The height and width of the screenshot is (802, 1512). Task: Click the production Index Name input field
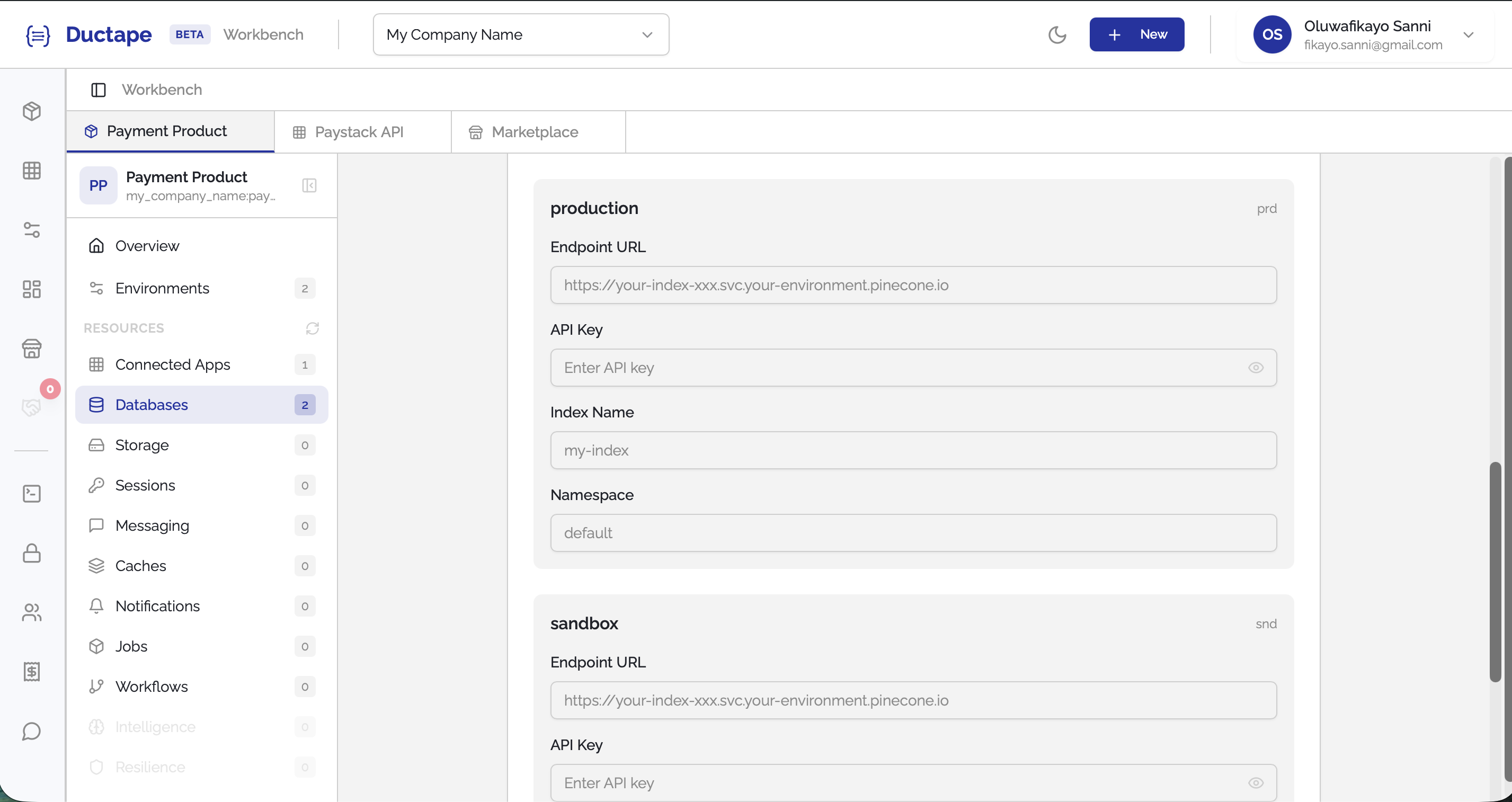913,450
